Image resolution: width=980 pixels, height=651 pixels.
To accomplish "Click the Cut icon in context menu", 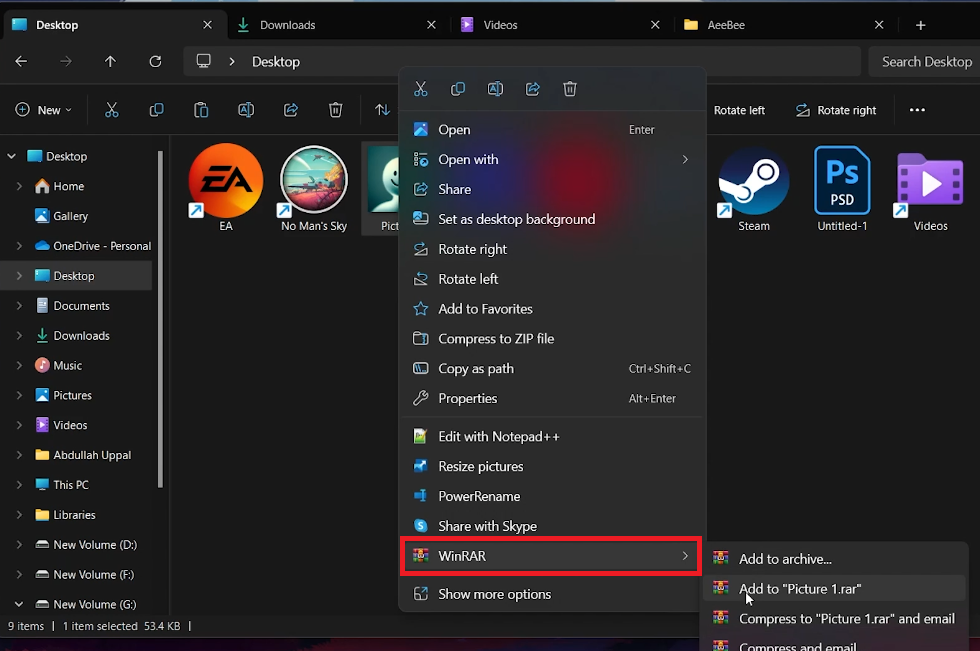I will 421,89.
